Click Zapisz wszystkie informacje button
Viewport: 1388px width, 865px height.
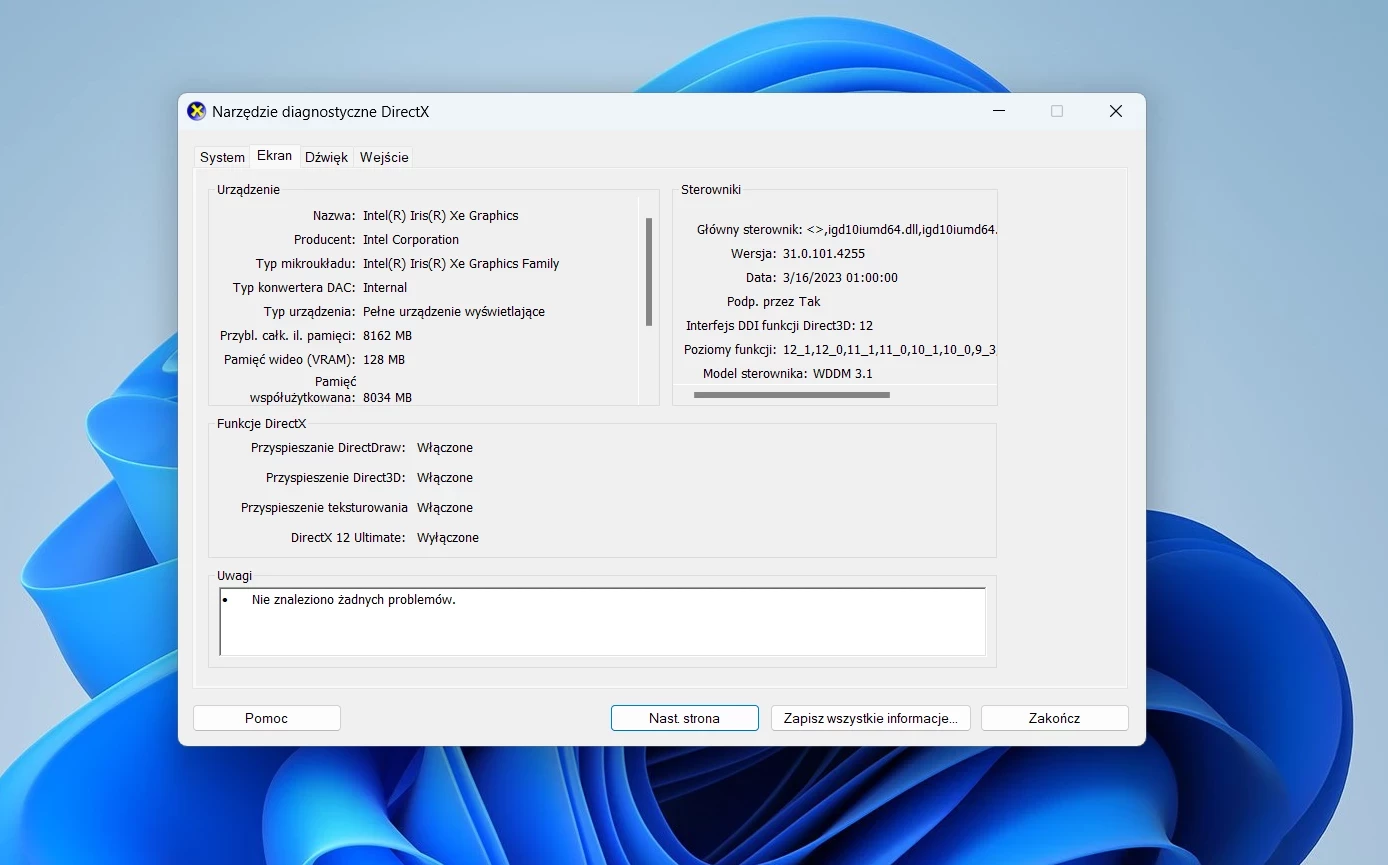[871, 718]
